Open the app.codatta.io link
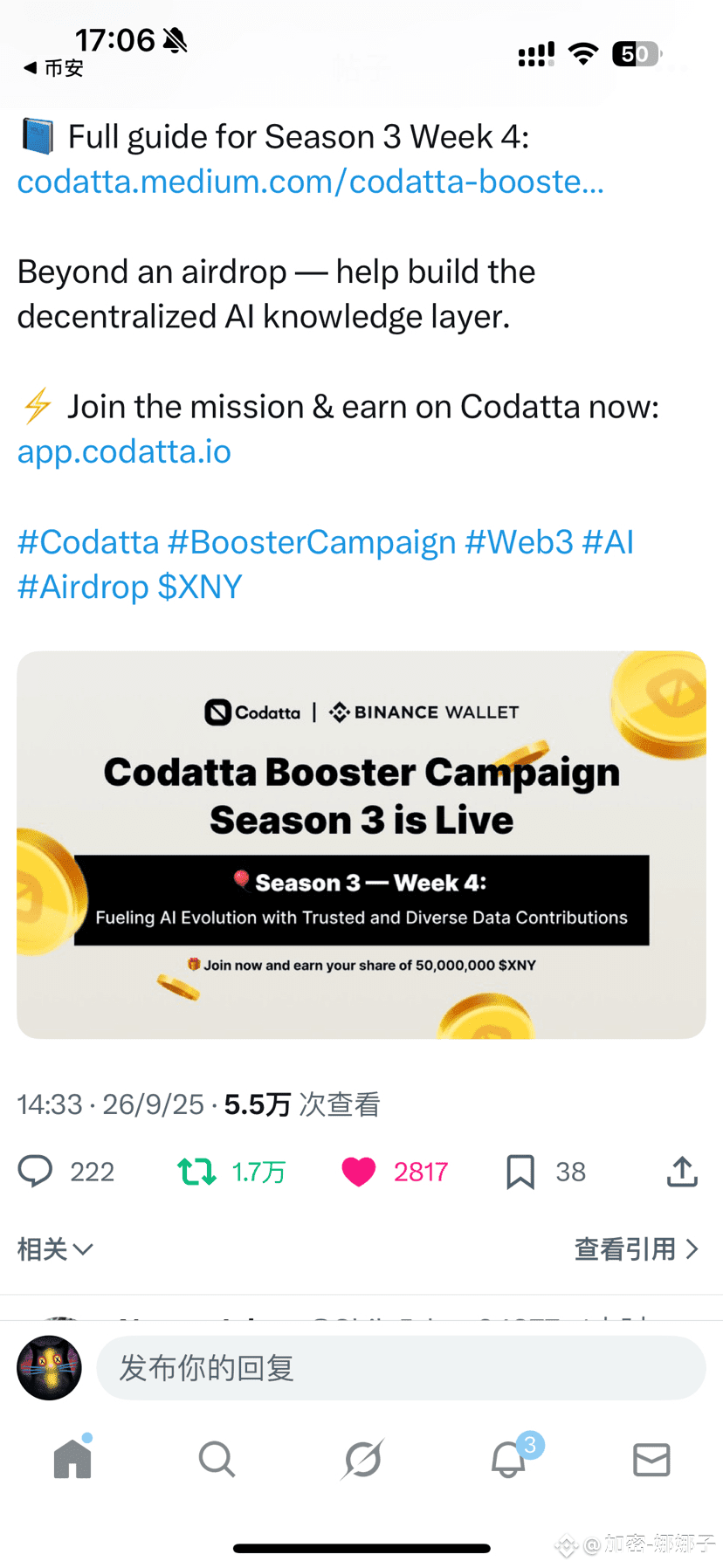Image resolution: width=723 pixels, height=1568 pixels. click(x=124, y=451)
